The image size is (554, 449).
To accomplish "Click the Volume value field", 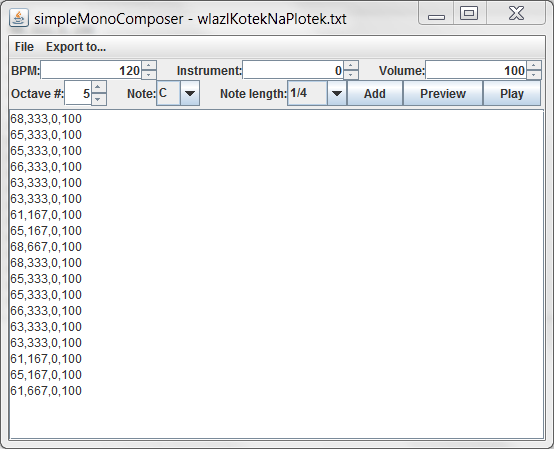I will click(x=476, y=70).
